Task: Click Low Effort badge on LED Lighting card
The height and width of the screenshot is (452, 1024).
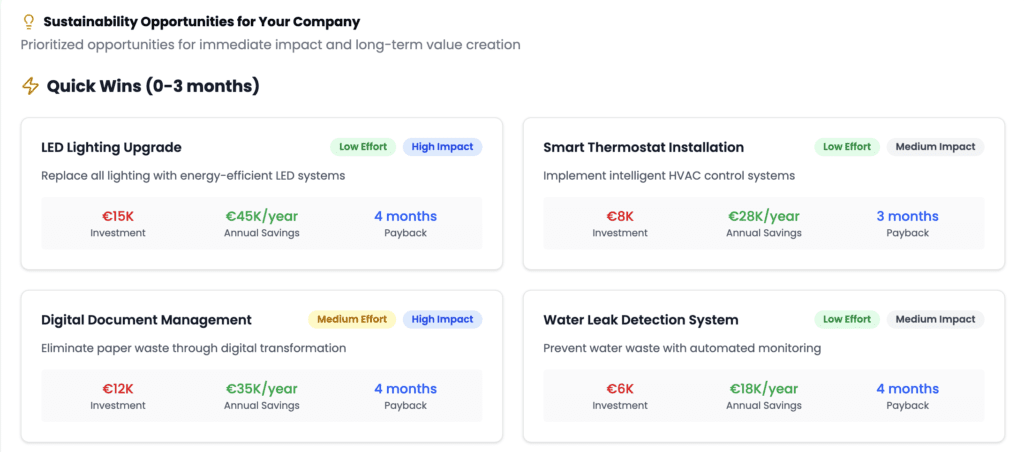Action: click(x=363, y=147)
